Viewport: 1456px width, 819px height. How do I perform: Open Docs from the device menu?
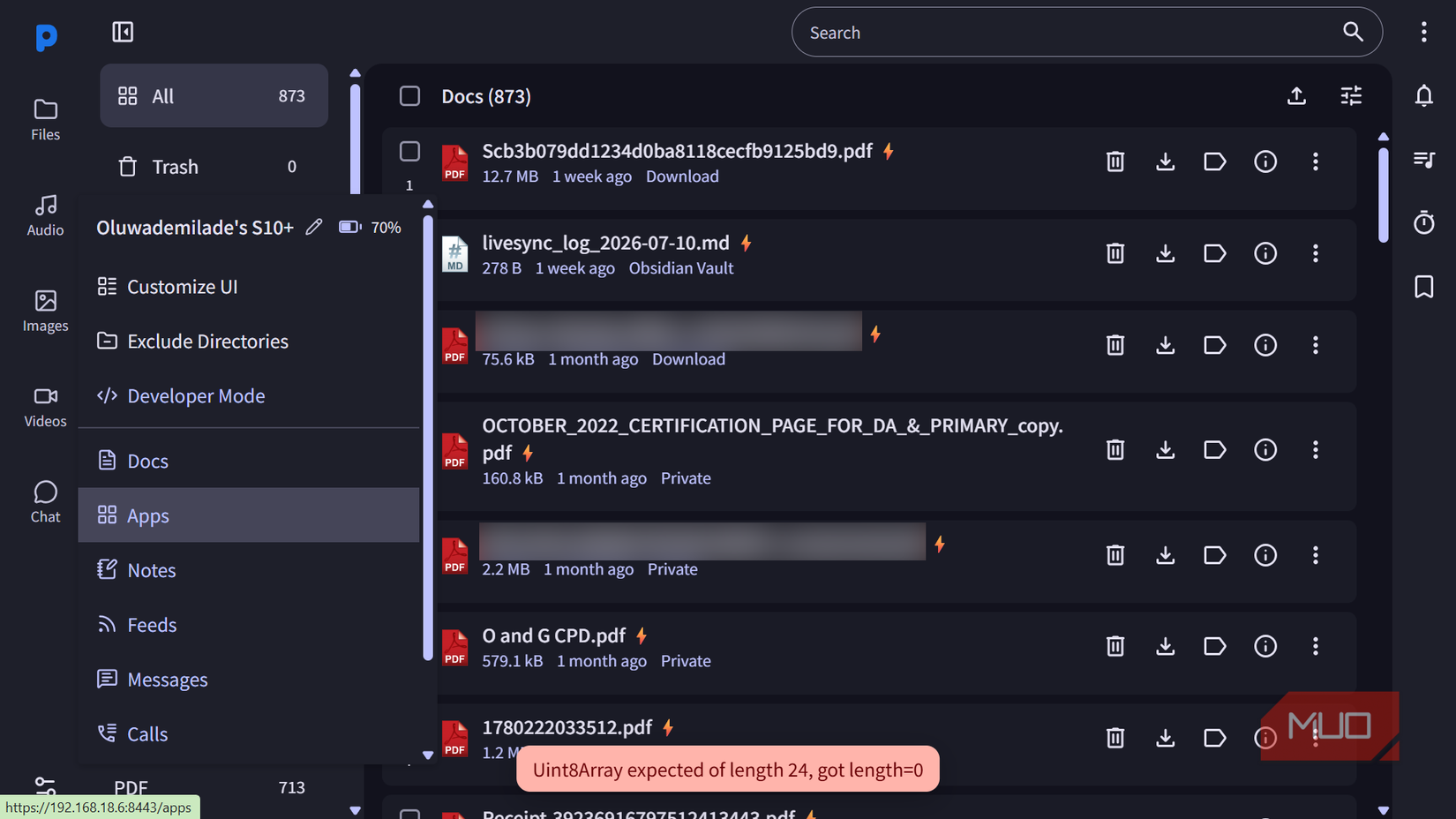pyautogui.click(x=249, y=461)
